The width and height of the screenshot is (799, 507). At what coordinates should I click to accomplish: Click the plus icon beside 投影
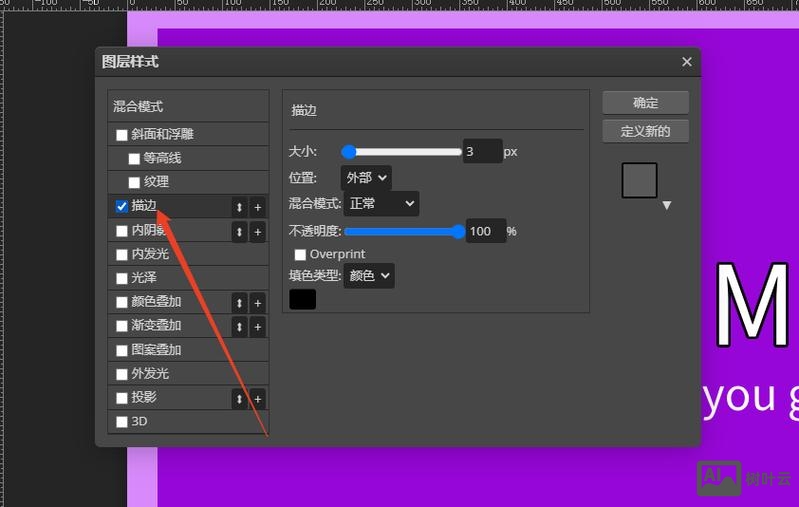point(257,399)
